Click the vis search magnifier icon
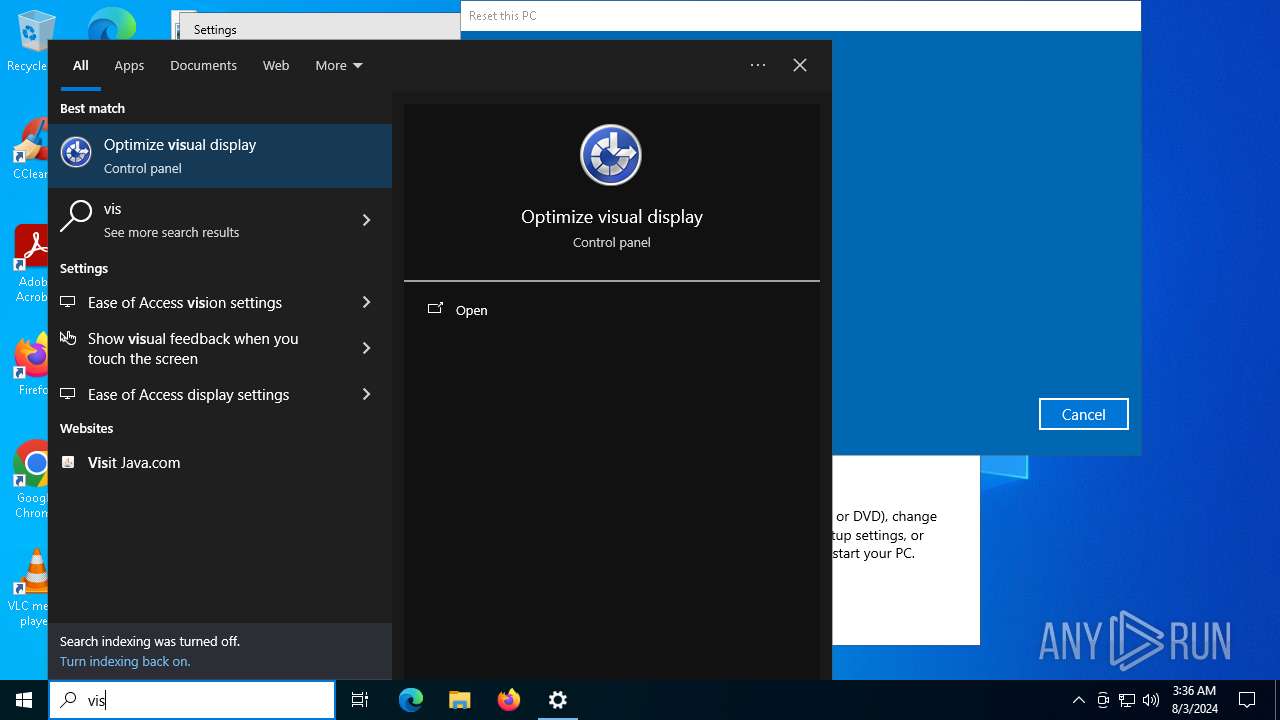Screen dimensions: 1280x720 pos(76,217)
